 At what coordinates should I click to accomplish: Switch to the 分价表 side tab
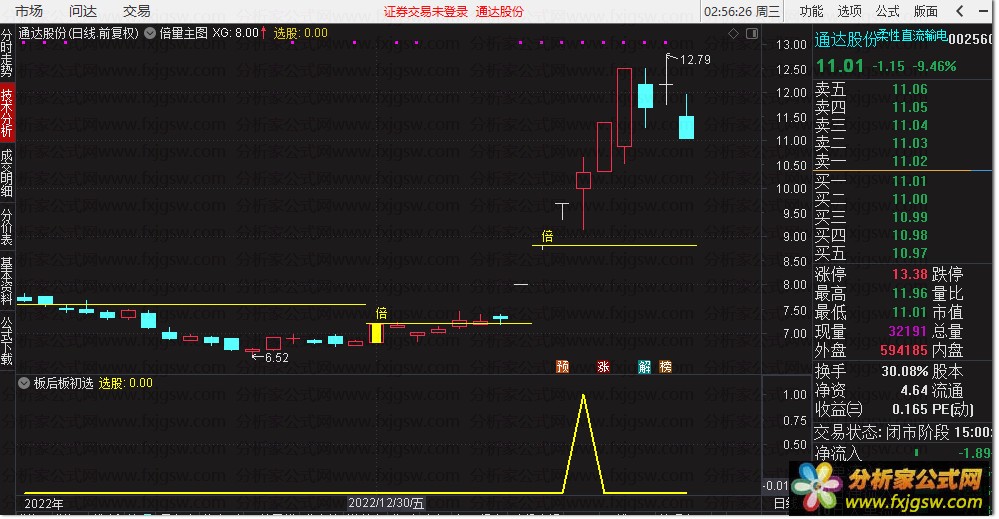click(x=6, y=227)
